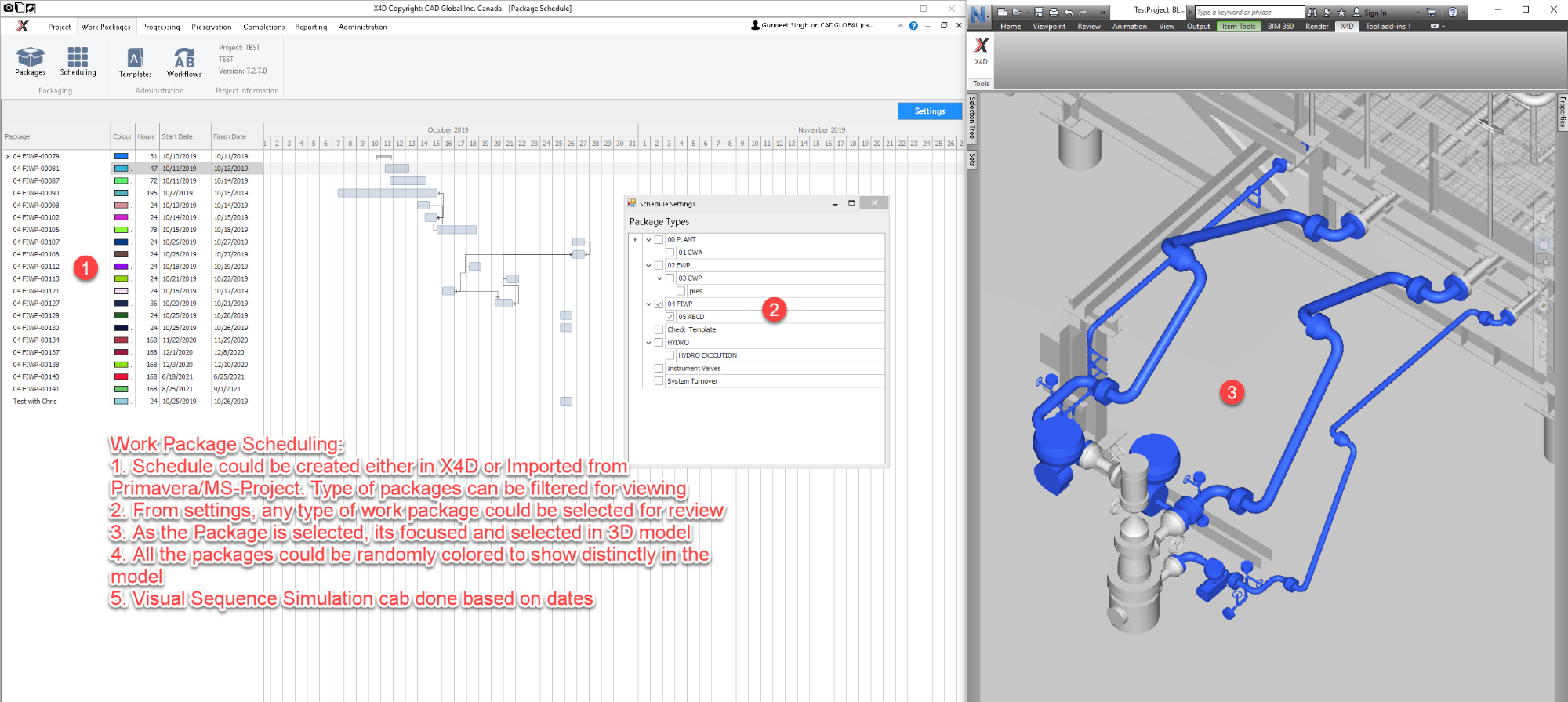This screenshot has width=1568, height=702.
Task: Switch to the Completions tab
Action: point(264,27)
